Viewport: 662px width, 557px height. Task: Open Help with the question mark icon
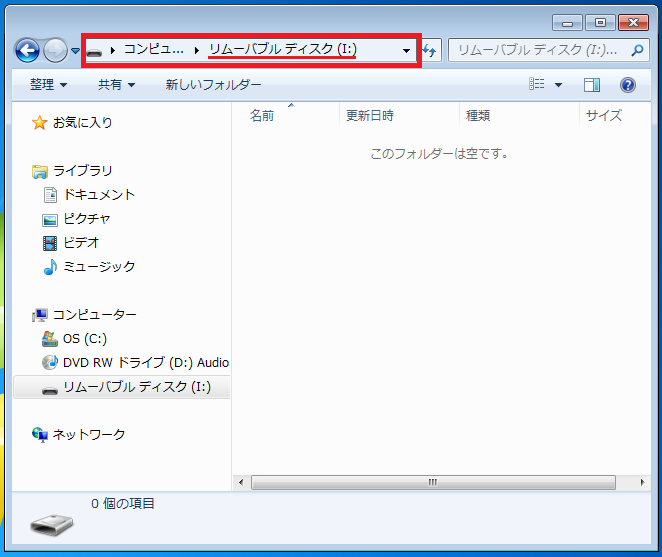tap(628, 85)
